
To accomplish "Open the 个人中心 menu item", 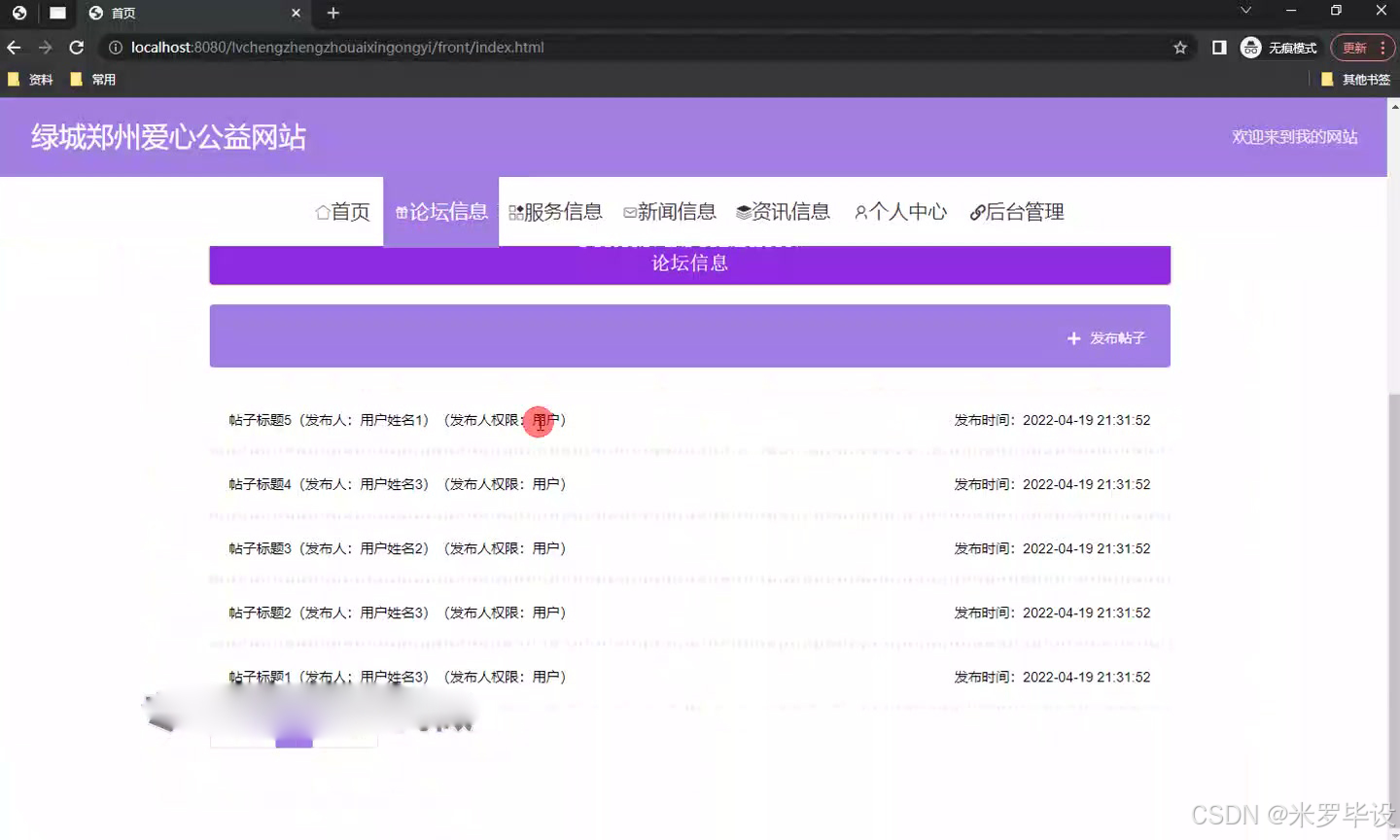I will click(x=908, y=211).
